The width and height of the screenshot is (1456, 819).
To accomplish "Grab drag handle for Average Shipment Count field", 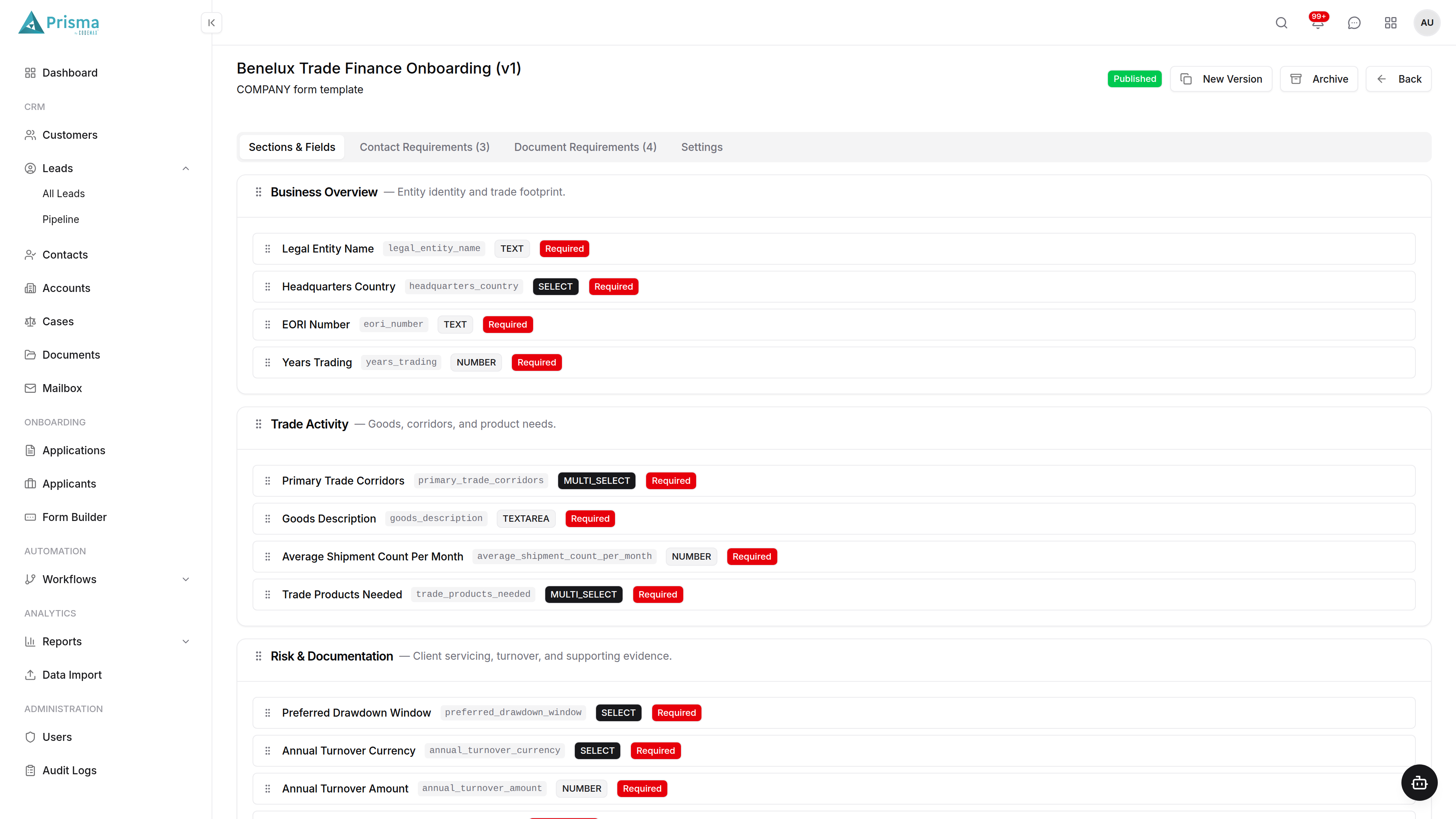I will [268, 556].
